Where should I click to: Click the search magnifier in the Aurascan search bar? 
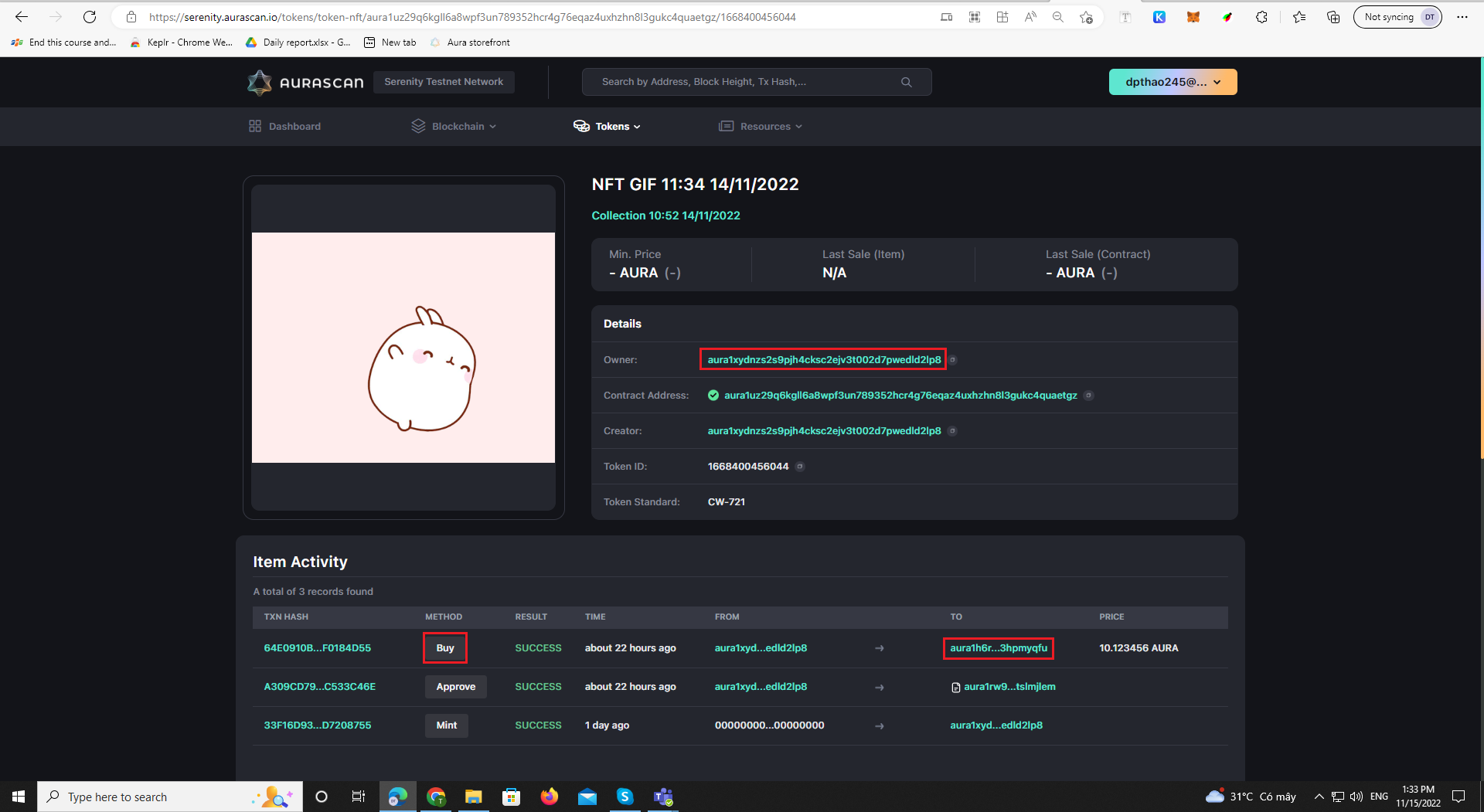(906, 81)
